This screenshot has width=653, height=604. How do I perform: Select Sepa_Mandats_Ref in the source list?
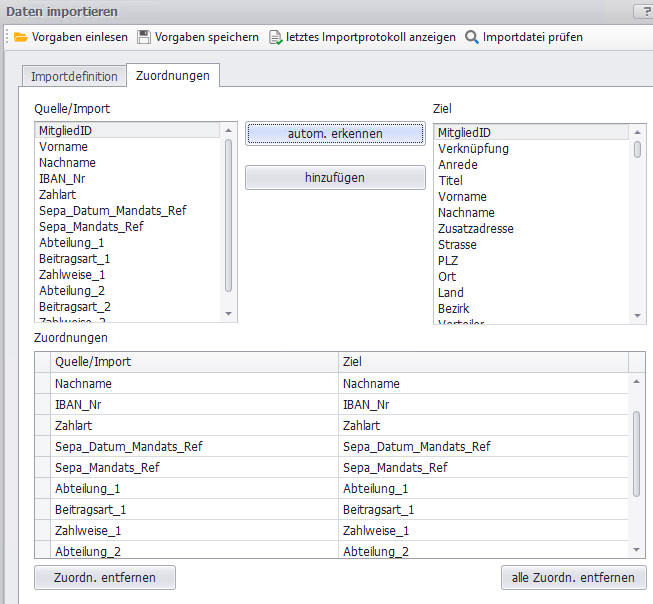pos(91,227)
